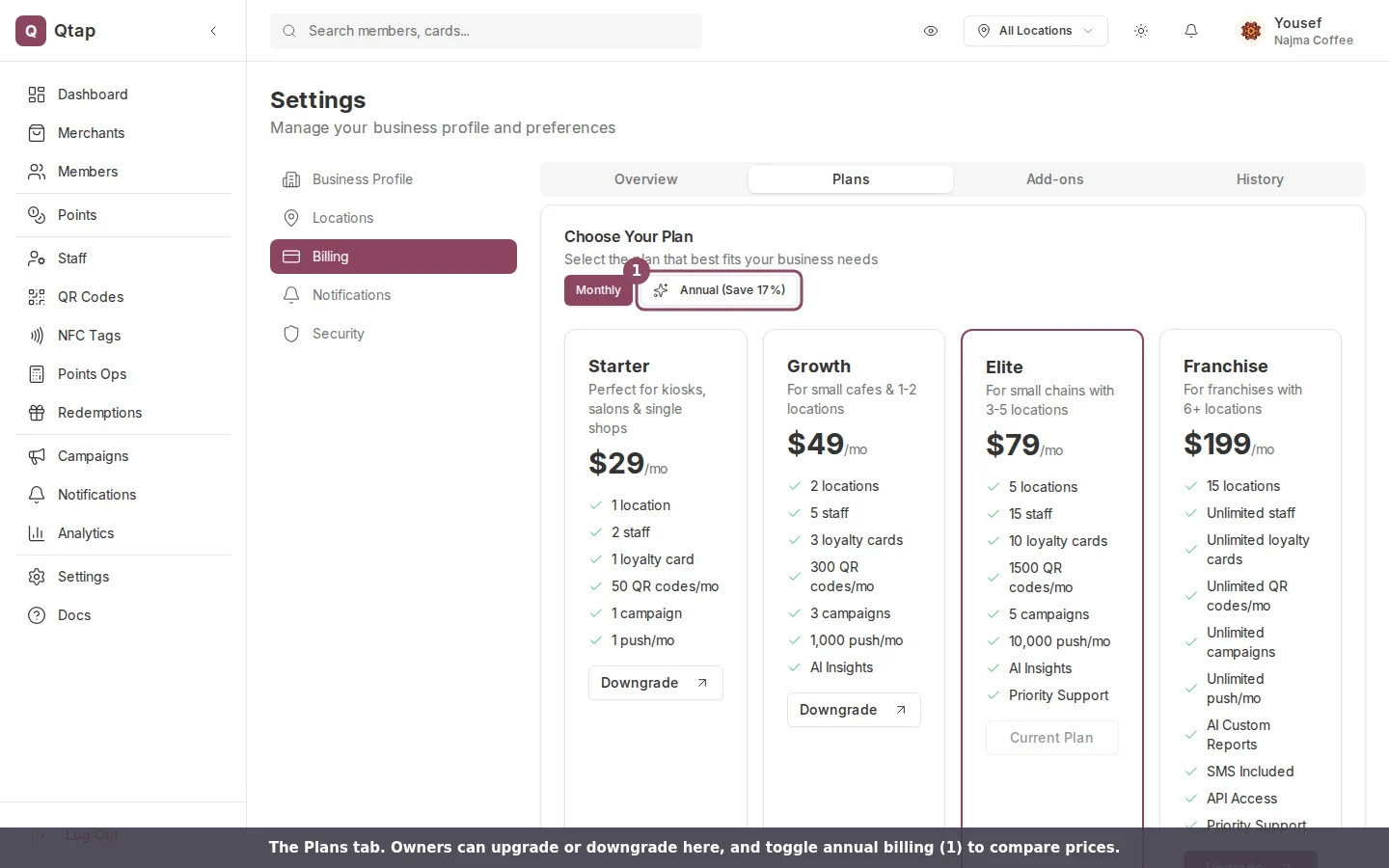Screen dimensions: 1389x868
Task: Click the Qtap logo icon
Action: click(31, 31)
